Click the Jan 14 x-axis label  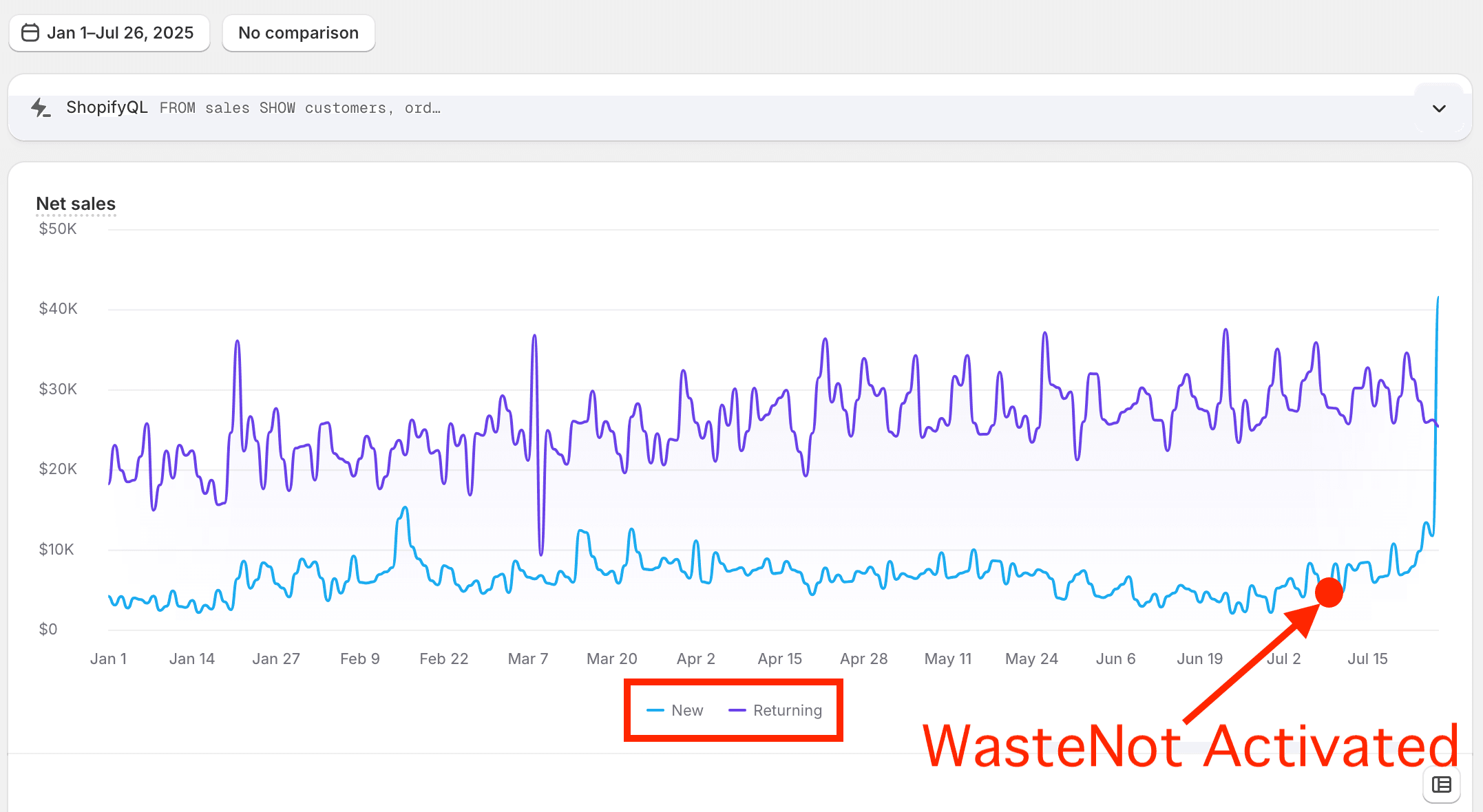point(192,659)
